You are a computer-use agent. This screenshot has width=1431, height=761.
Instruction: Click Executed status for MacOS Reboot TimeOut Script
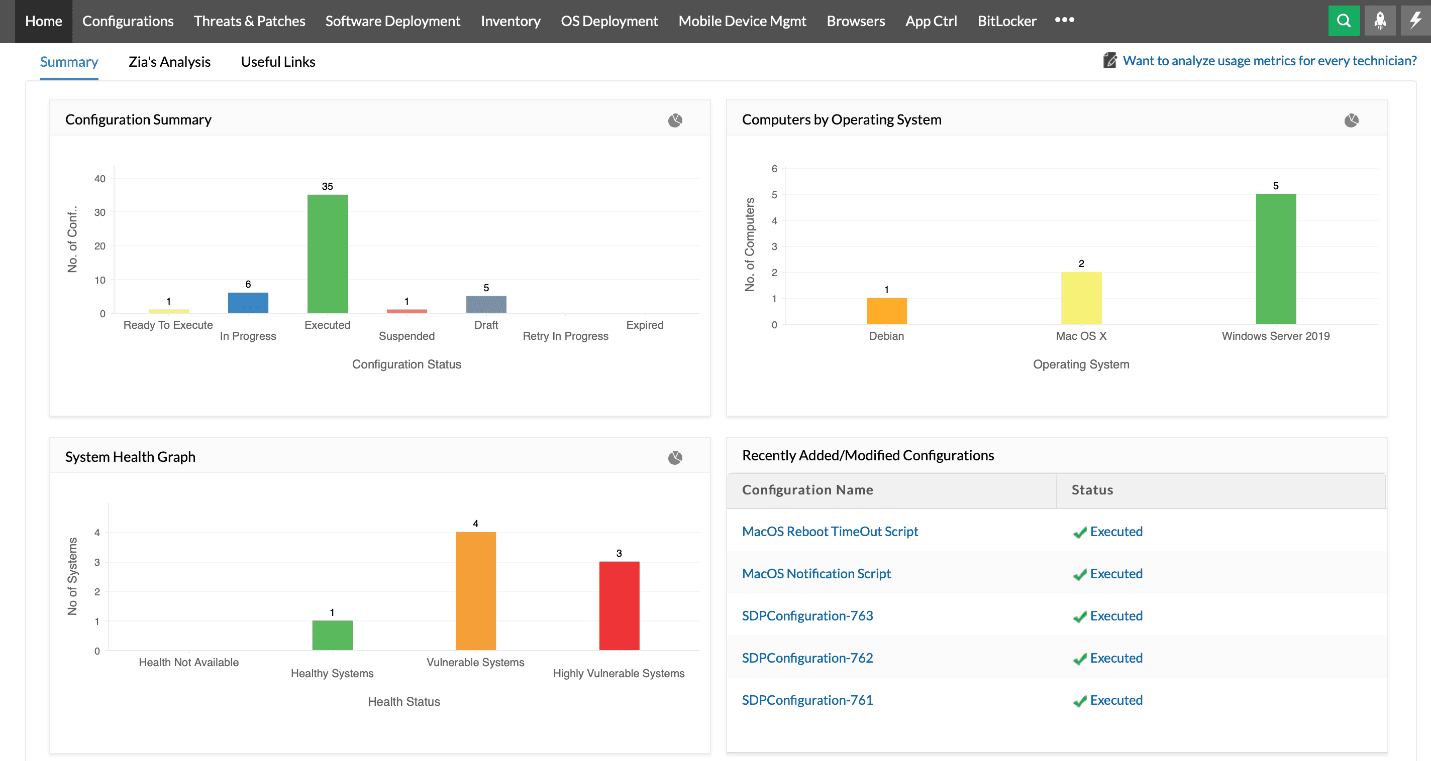point(1116,532)
